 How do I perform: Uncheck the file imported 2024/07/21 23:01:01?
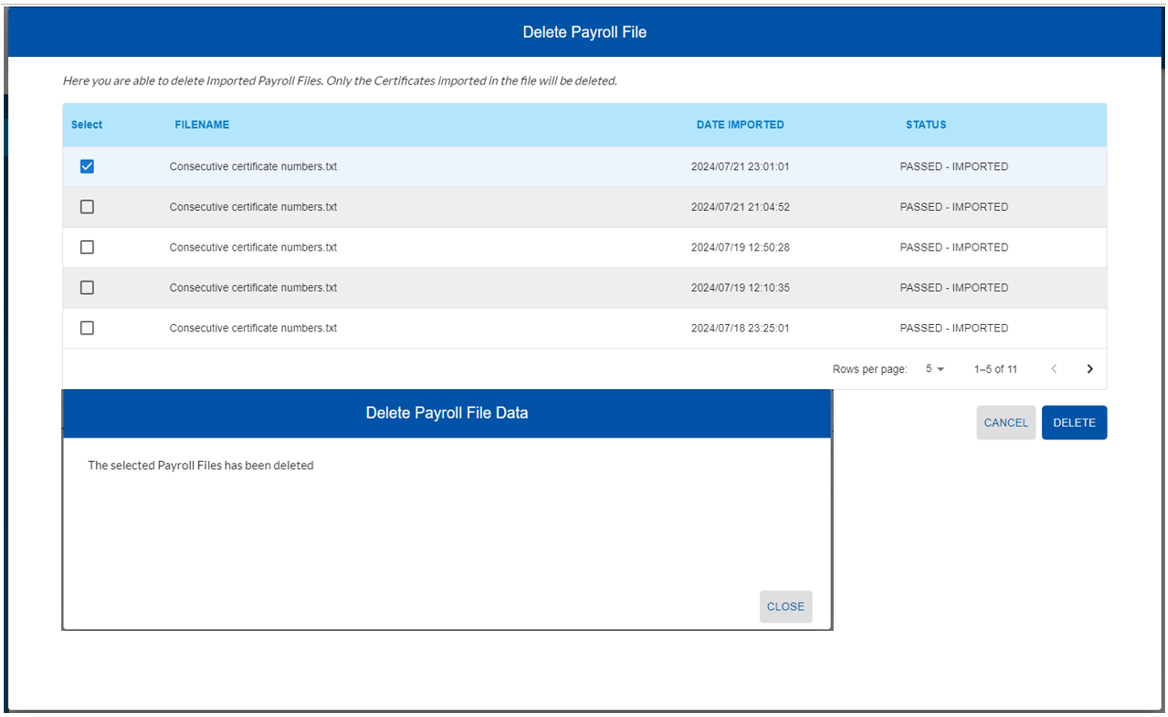tap(87, 167)
